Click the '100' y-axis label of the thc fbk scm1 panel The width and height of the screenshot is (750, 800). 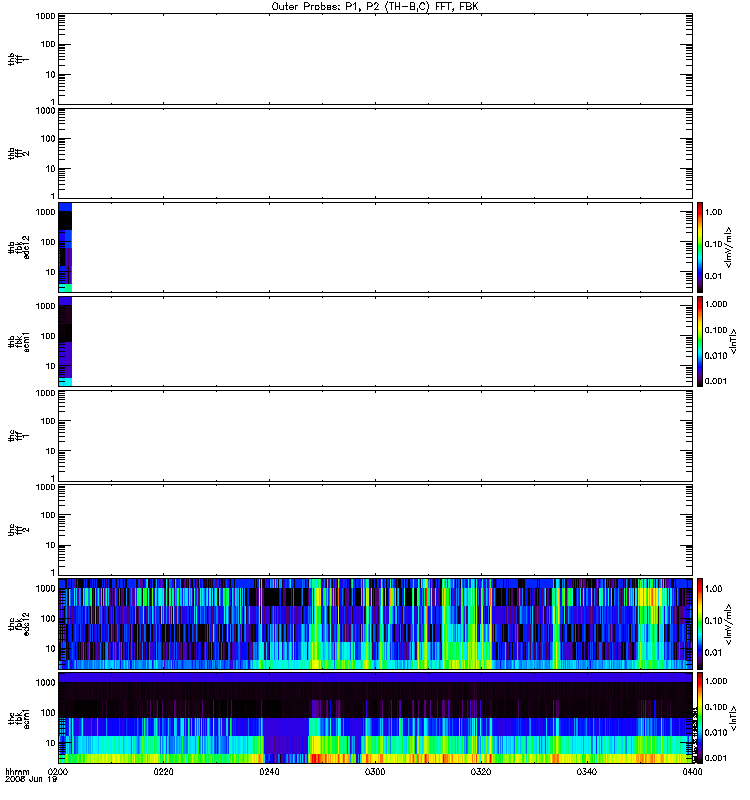pyautogui.click(x=48, y=713)
